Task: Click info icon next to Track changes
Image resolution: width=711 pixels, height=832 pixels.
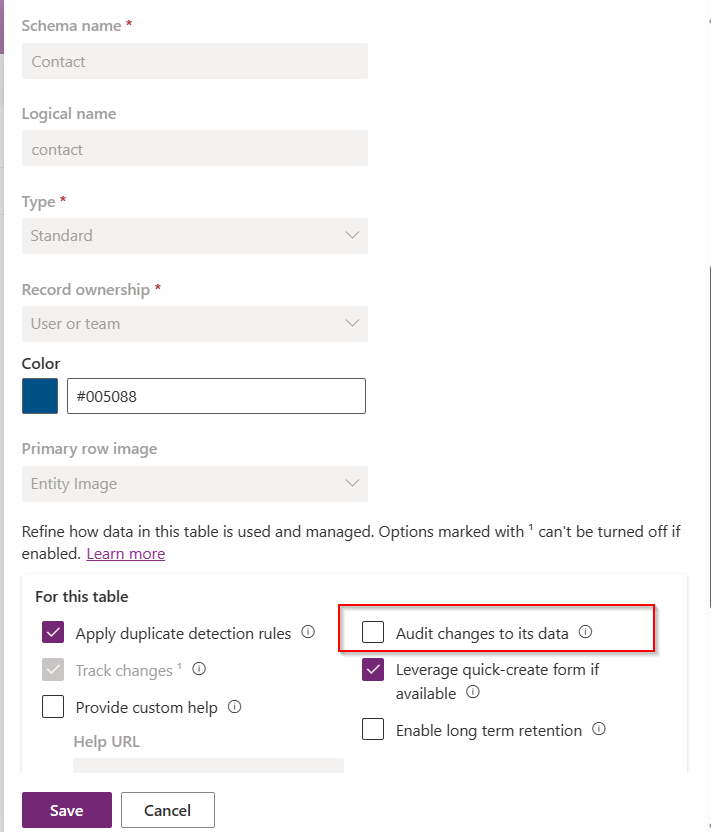Action: pos(199,669)
